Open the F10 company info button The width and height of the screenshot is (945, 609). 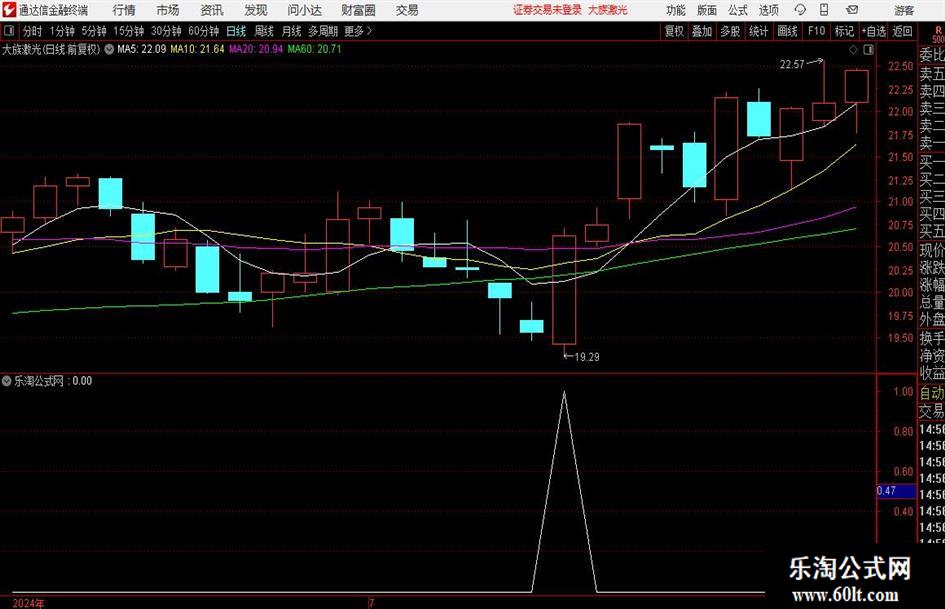(x=817, y=31)
